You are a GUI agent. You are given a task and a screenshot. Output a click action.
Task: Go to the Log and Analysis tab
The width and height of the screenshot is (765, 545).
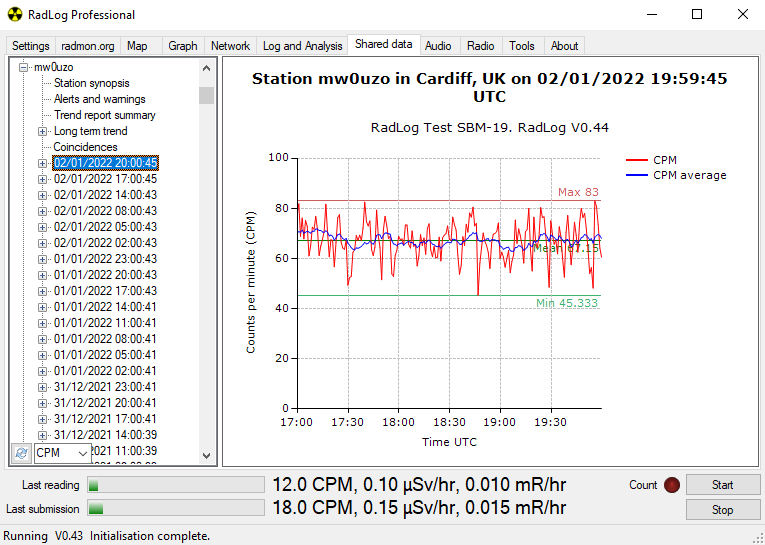coord(302,46)
